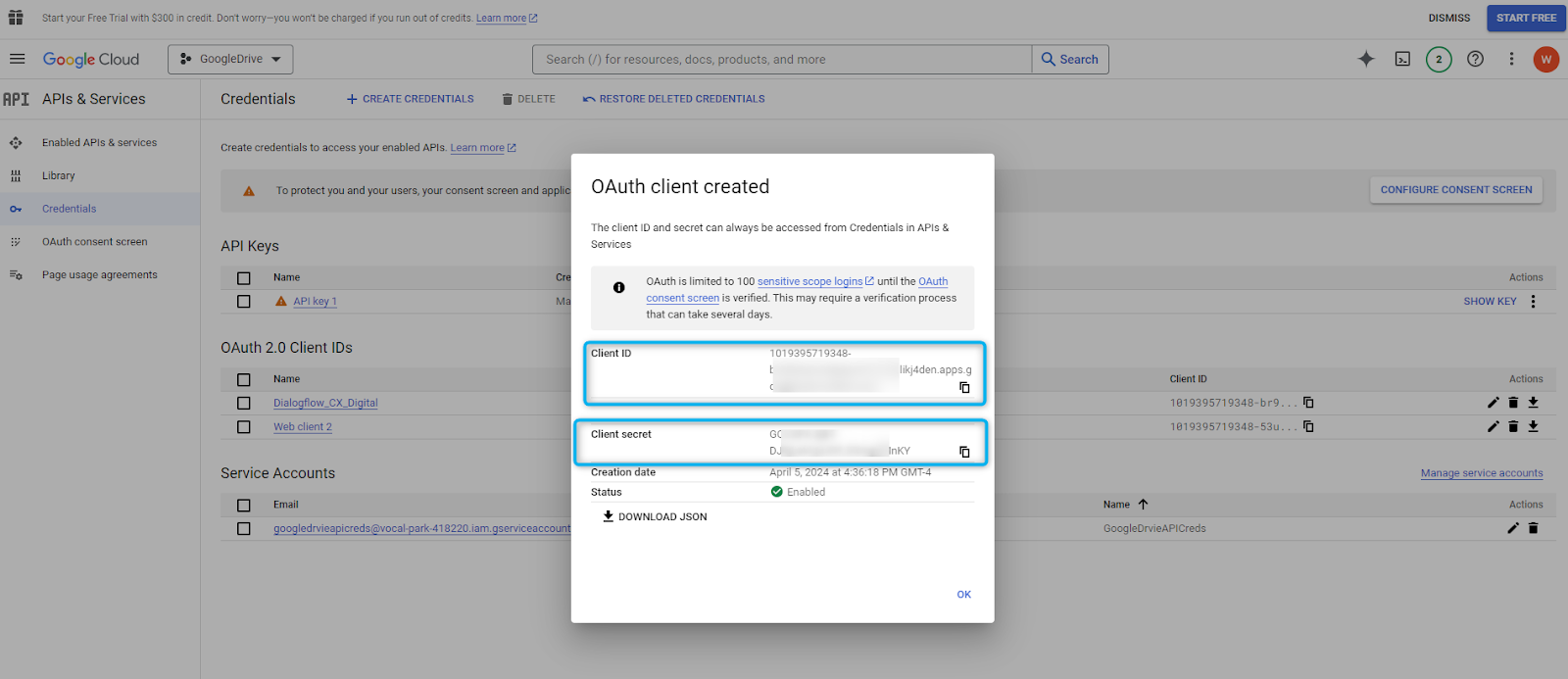The width and height of the screenshot is (1568, 679).
Task: Check the googledrvieapicreds service account checkbox
Action: [x=244, y=529]
